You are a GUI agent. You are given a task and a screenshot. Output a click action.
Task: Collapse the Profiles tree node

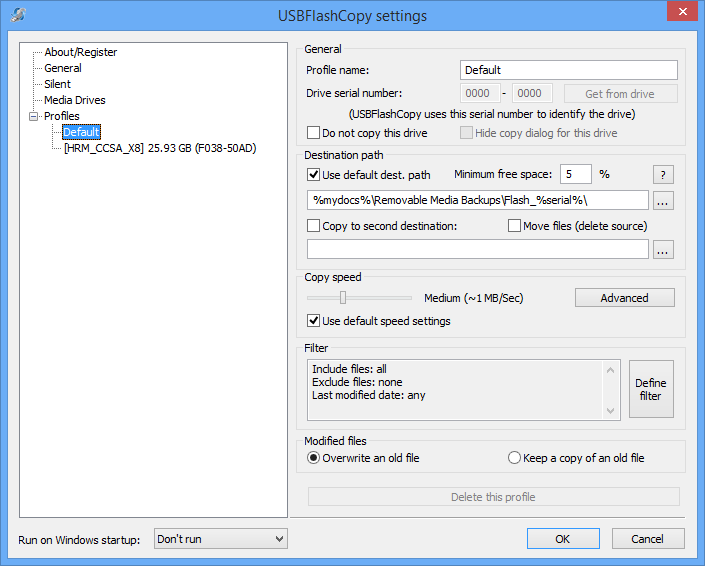pyautogui.click(x=33, y=116)
